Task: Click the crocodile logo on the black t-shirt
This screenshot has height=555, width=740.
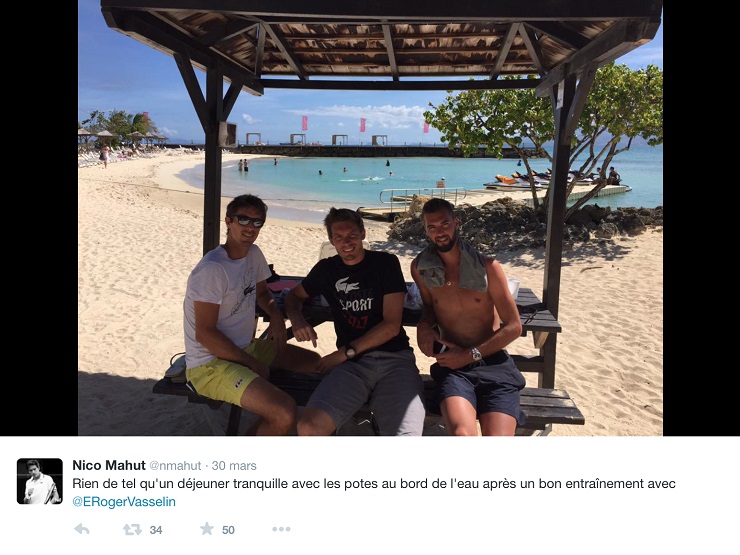Action: tap(347, 285)
